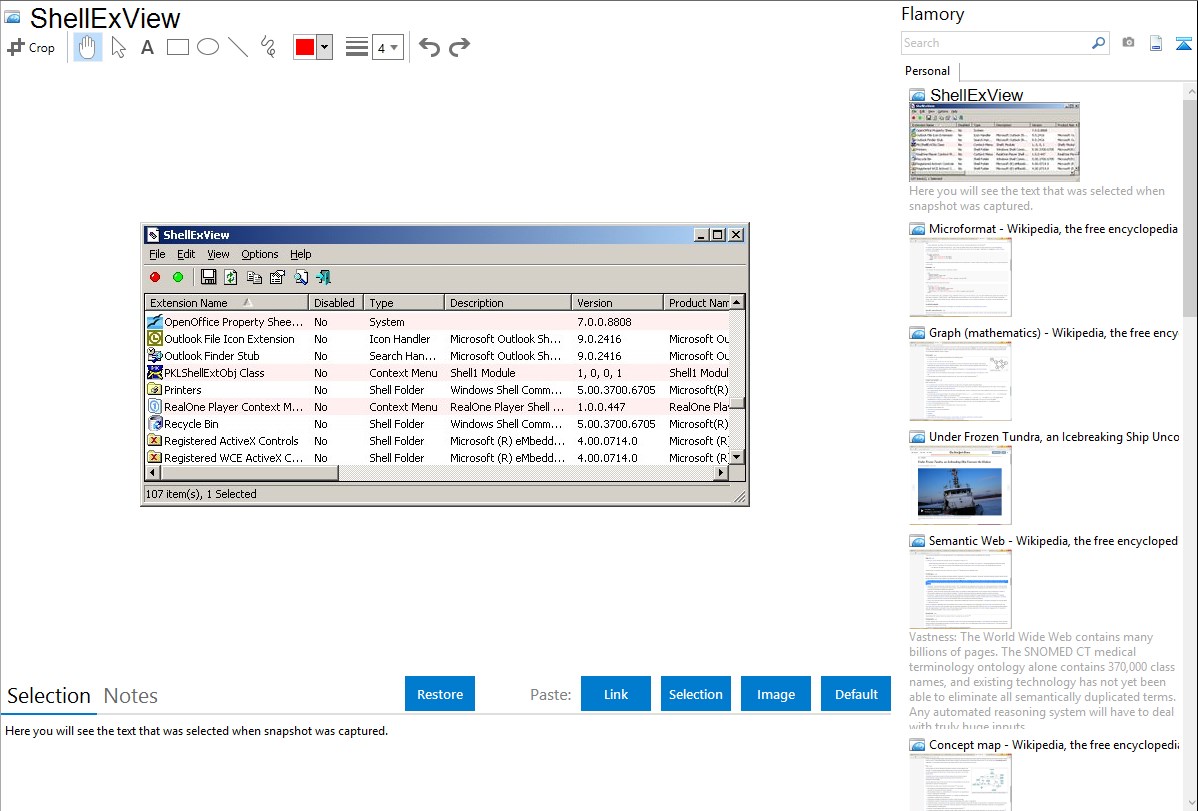The height and width of the screenshot is (811, 1198).
Task: Select the rectangle drawing tool
Action: coord(177,47)
